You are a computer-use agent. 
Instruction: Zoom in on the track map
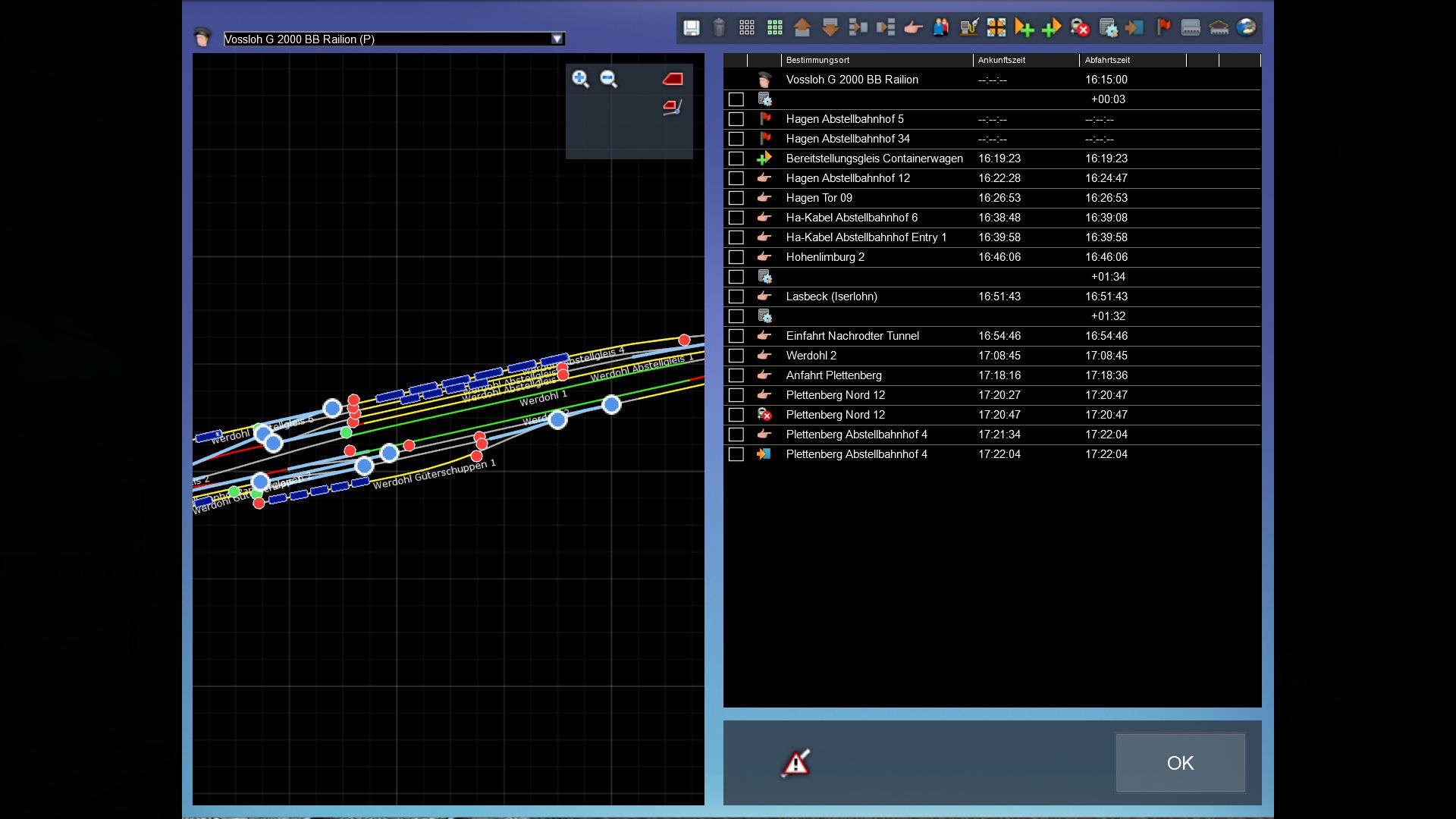pos(580,79)
